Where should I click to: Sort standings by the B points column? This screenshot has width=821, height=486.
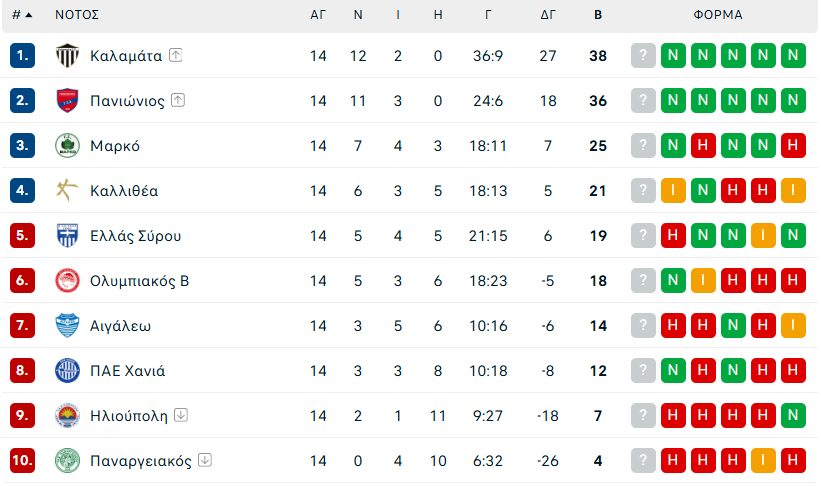click(598, 15)
